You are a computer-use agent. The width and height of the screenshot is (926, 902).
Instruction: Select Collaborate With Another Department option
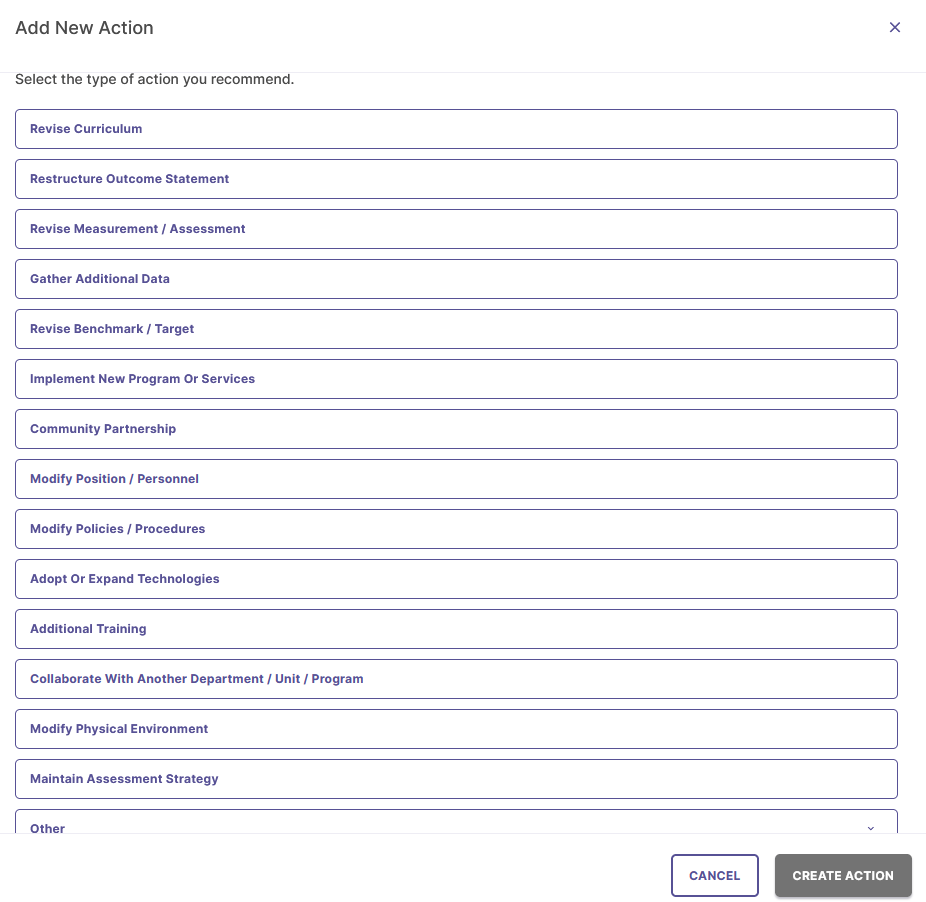(456, 679)
